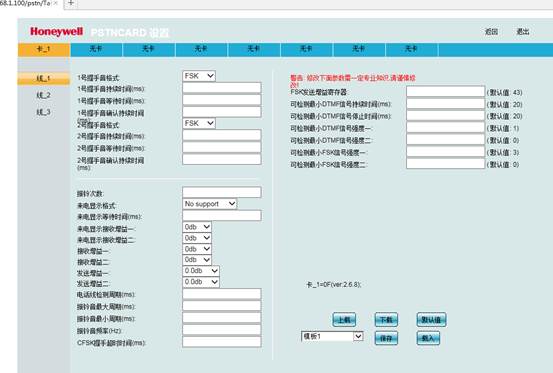
Task: Open a new browser tab with plus icon
Action: [71, 3]
